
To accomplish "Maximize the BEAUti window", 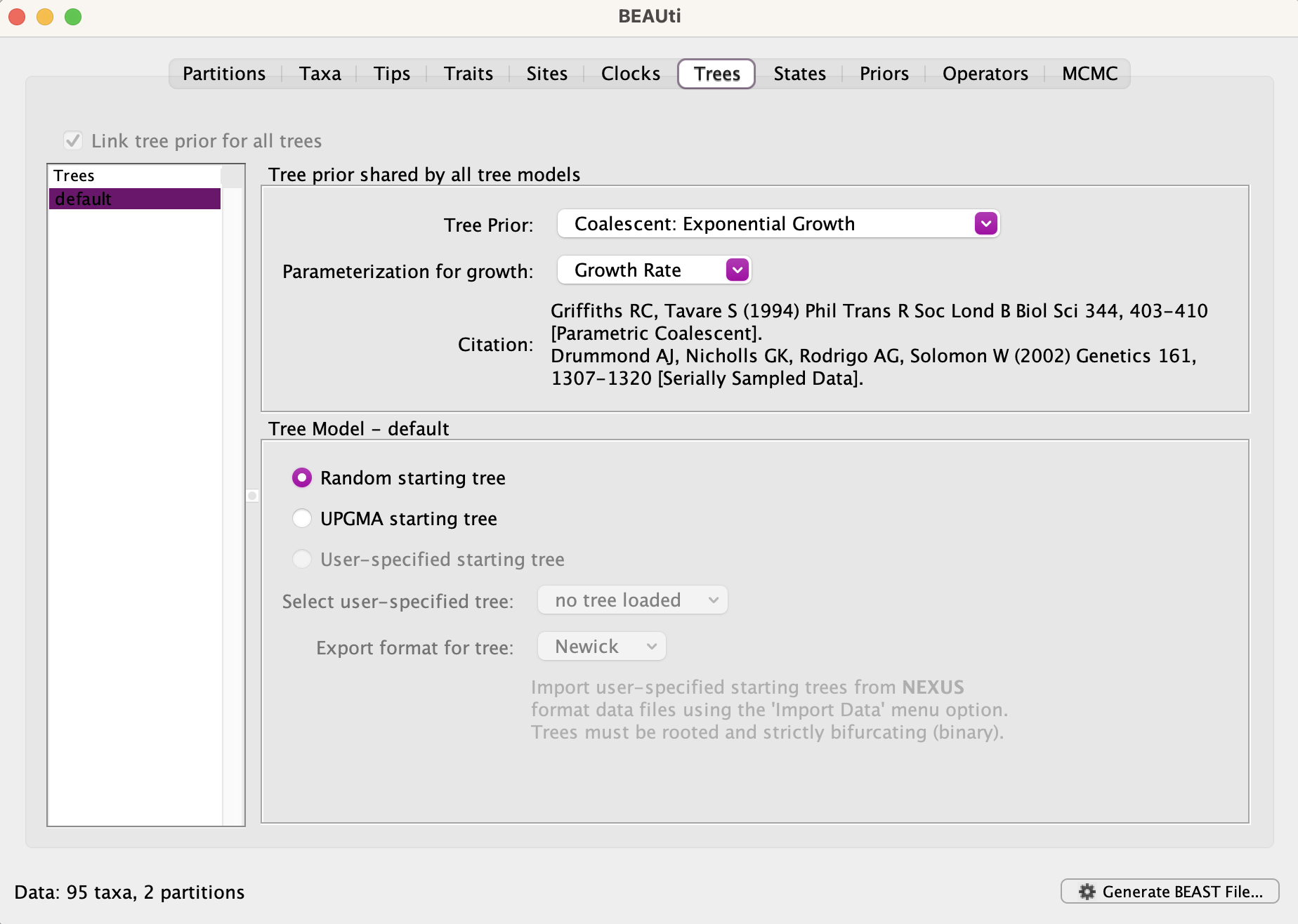I will 73,16.
